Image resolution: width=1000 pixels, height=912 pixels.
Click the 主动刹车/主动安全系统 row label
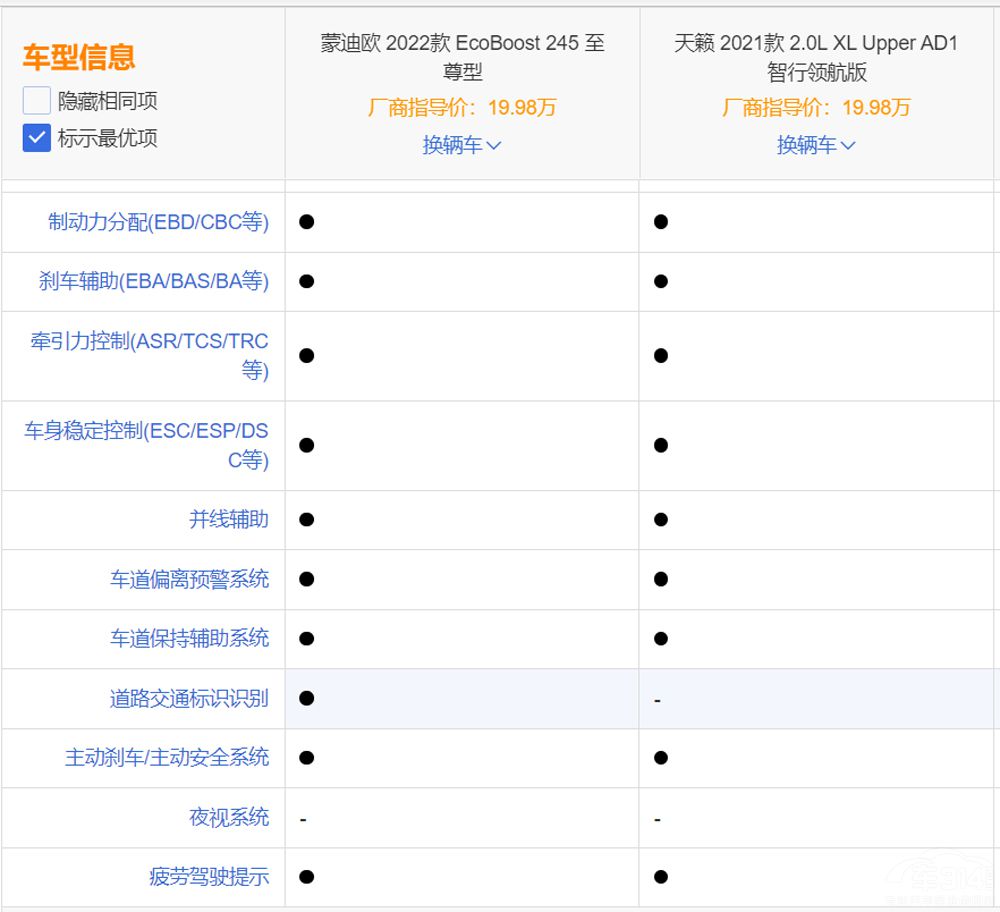(x=167, y=757)
